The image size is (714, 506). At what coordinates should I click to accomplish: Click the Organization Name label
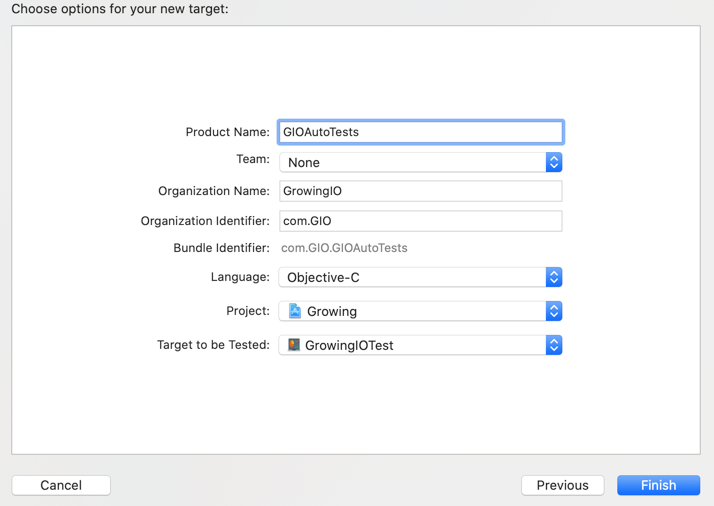click(x=214, y=191)
